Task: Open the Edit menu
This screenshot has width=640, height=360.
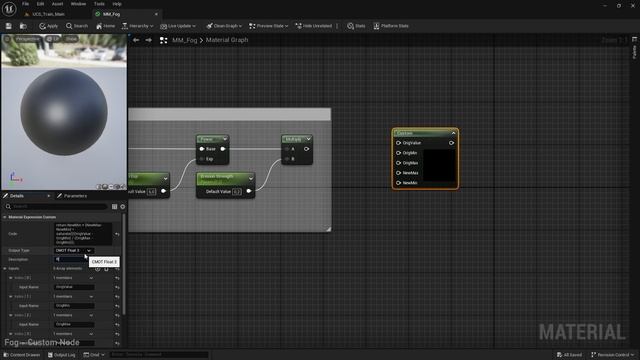Action: pyautogui.click(x=40, y=4)
